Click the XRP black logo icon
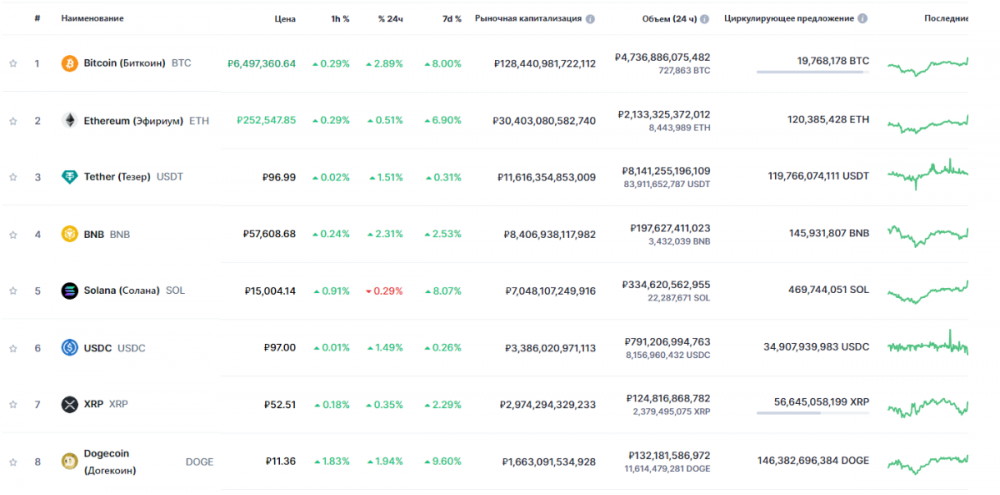 pos(70,404)
